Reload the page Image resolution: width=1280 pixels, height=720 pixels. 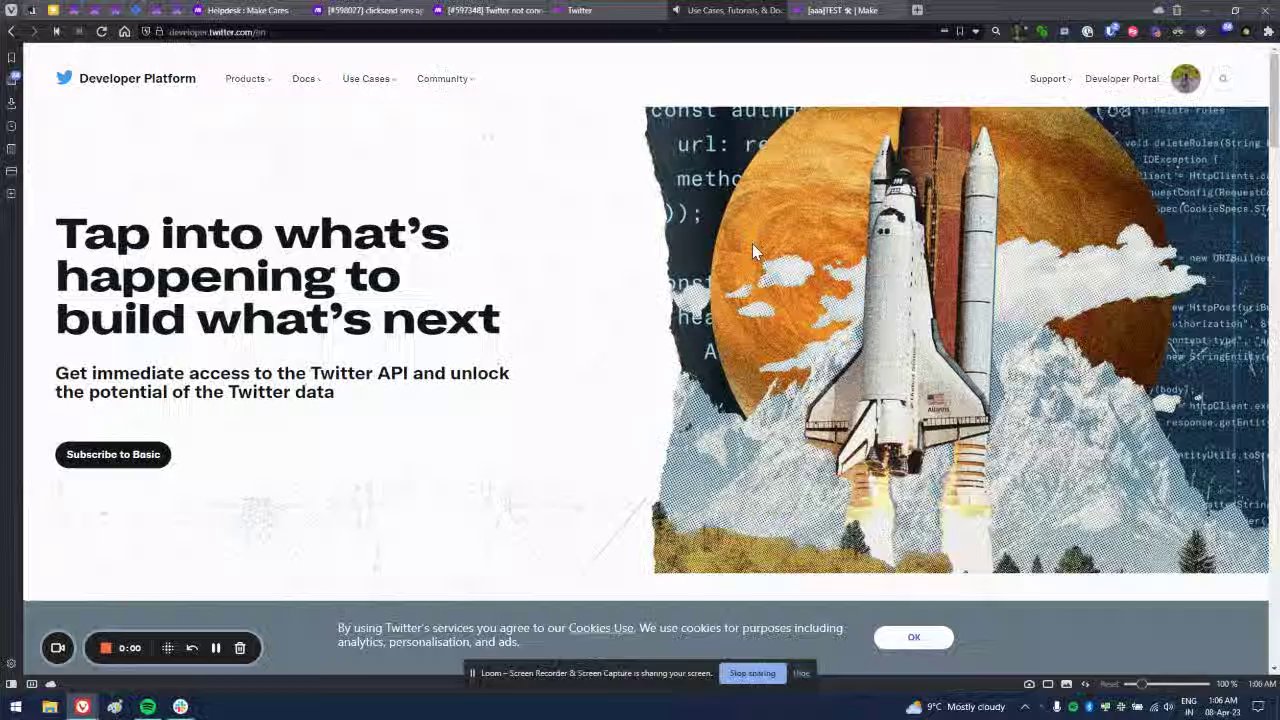tap(101, 32)
